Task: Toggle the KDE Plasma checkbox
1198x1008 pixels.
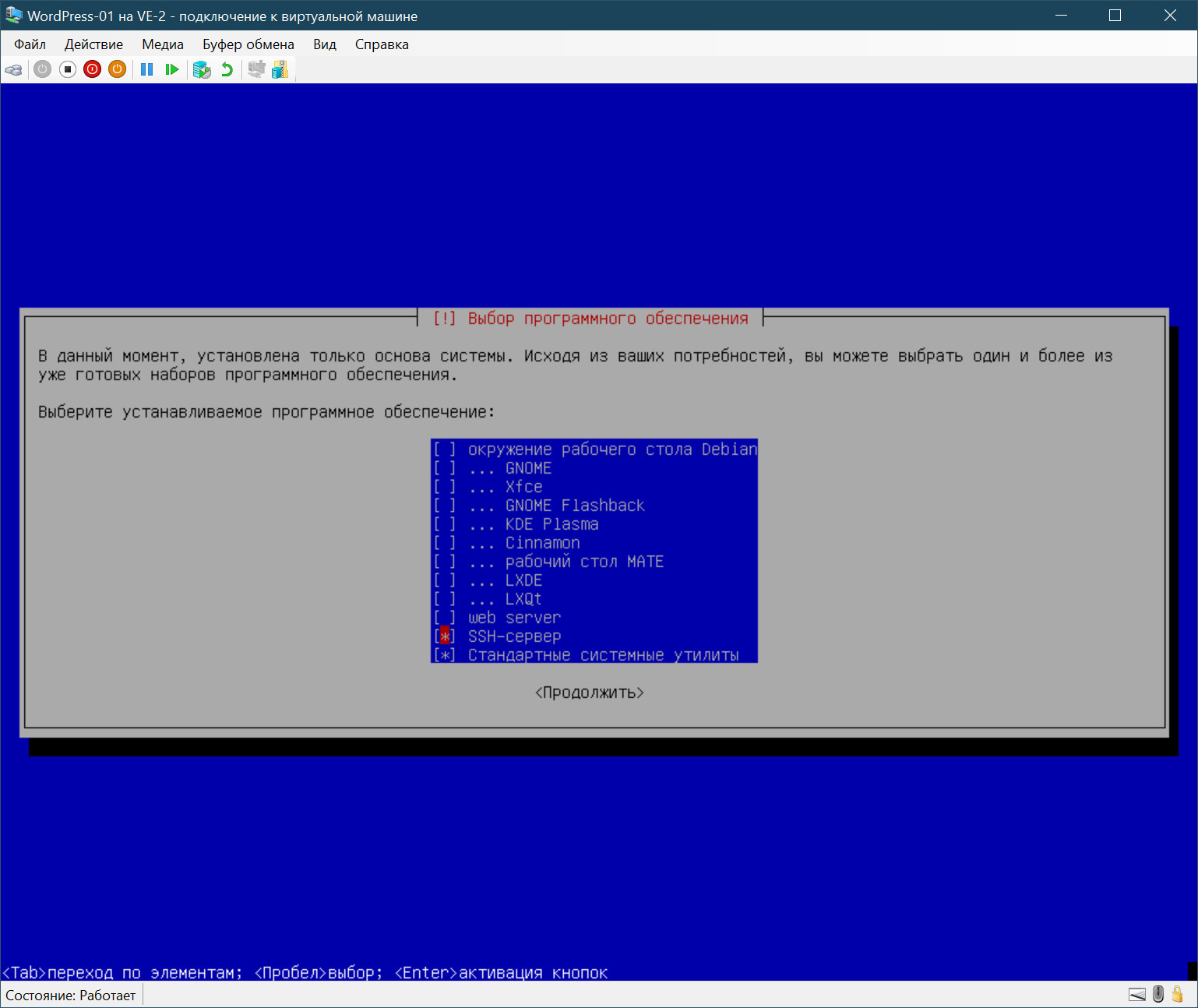Action: tap(445, 524)
